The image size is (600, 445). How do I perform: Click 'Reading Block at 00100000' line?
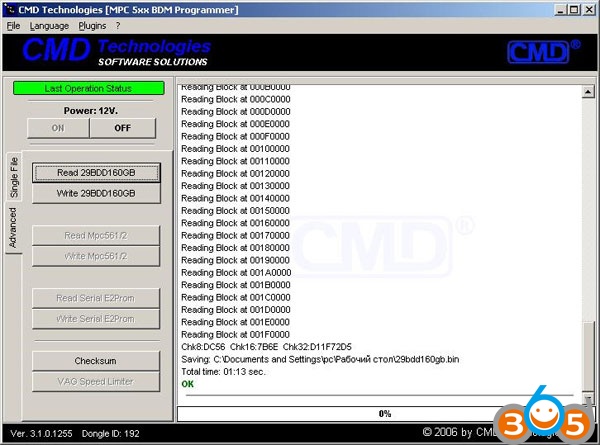point(235,149)
